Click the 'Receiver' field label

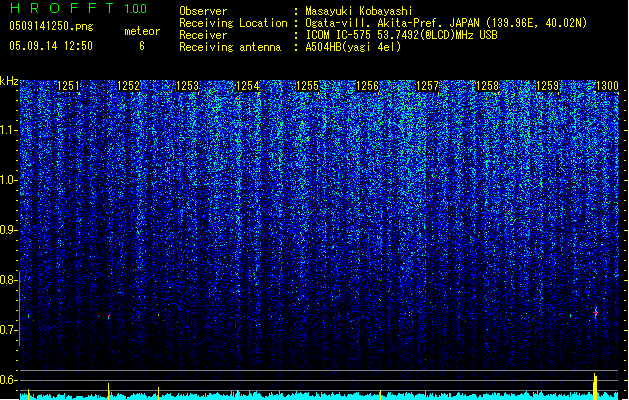click(203, 35)
